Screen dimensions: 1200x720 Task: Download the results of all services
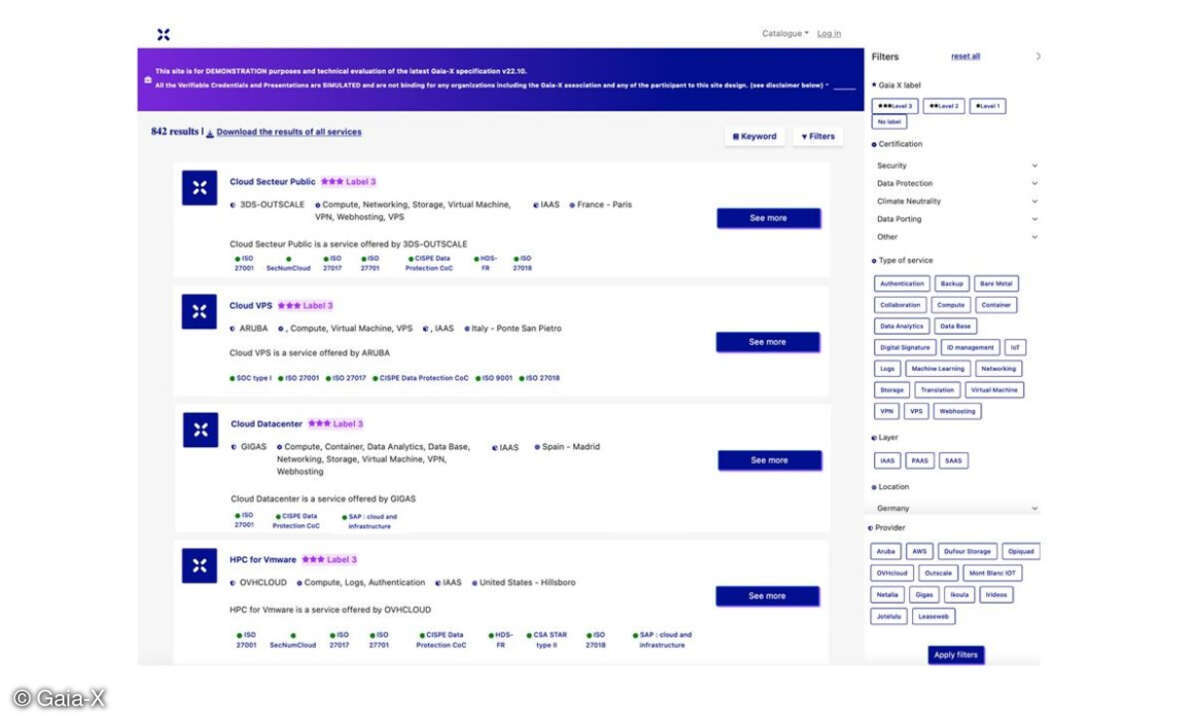pyautogui.click(x=289, y=132)
